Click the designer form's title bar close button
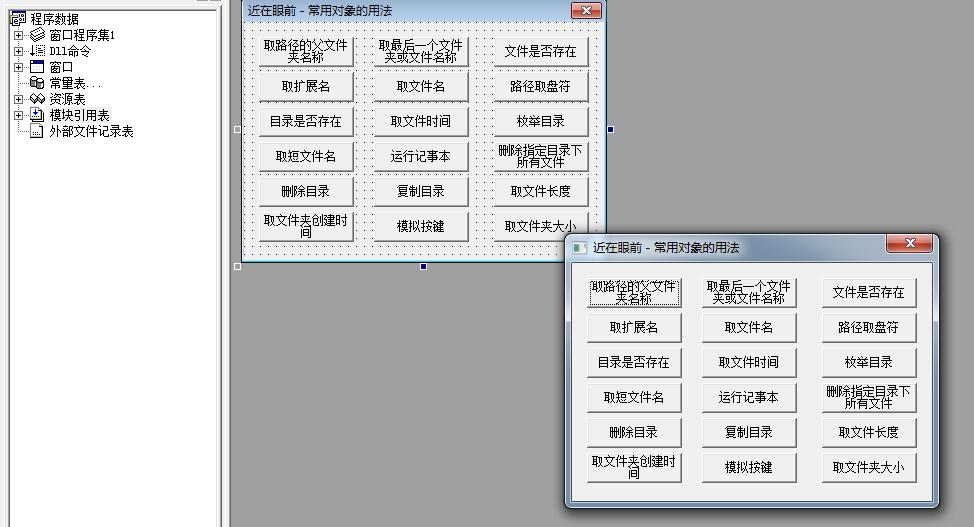This screenshot has width=974, height=527. point(586,11)
